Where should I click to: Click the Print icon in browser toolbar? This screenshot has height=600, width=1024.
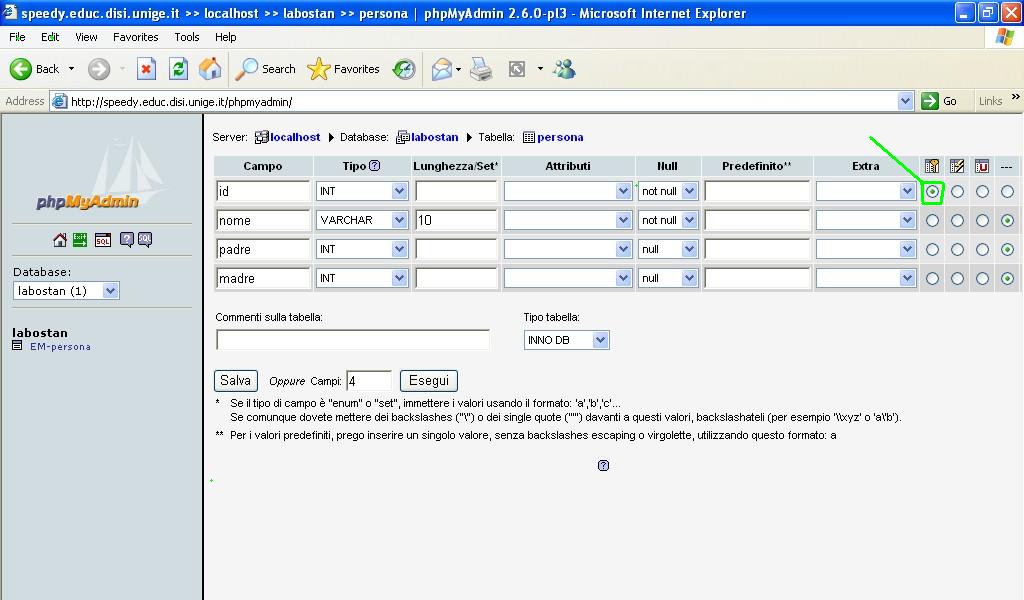(x=481, y=69)
